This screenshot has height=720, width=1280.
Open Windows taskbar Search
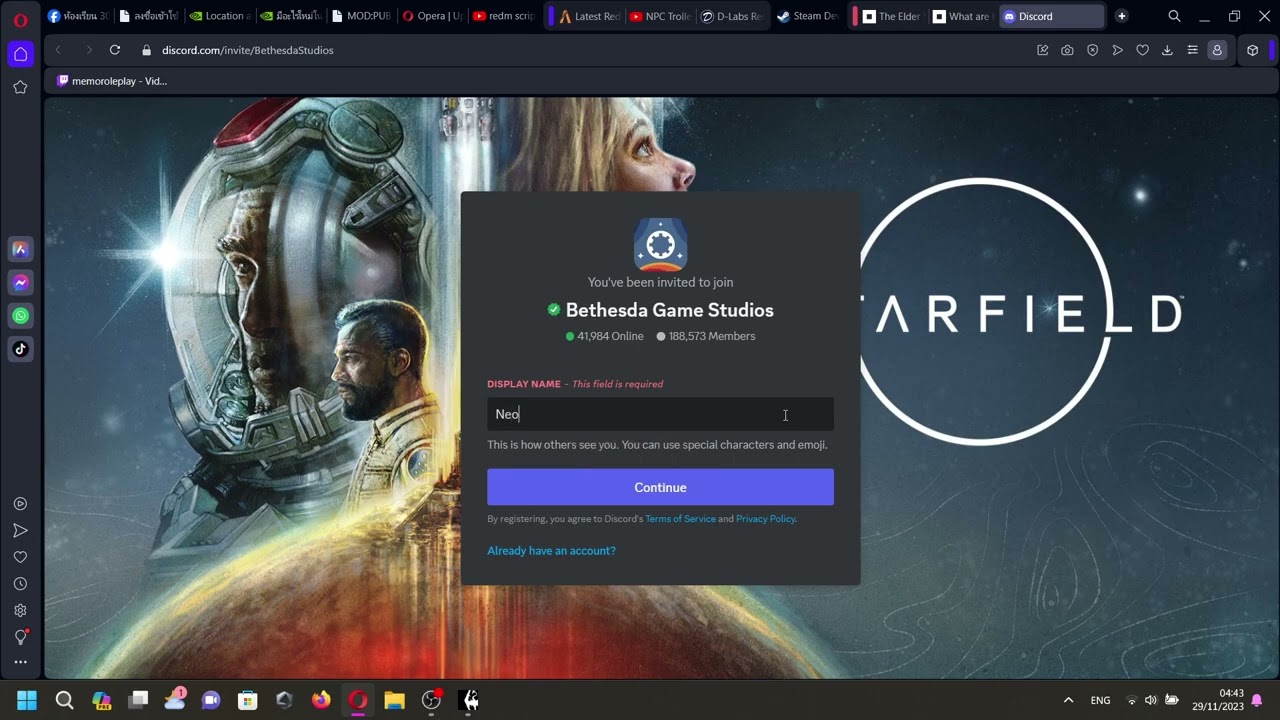(64, 700)
